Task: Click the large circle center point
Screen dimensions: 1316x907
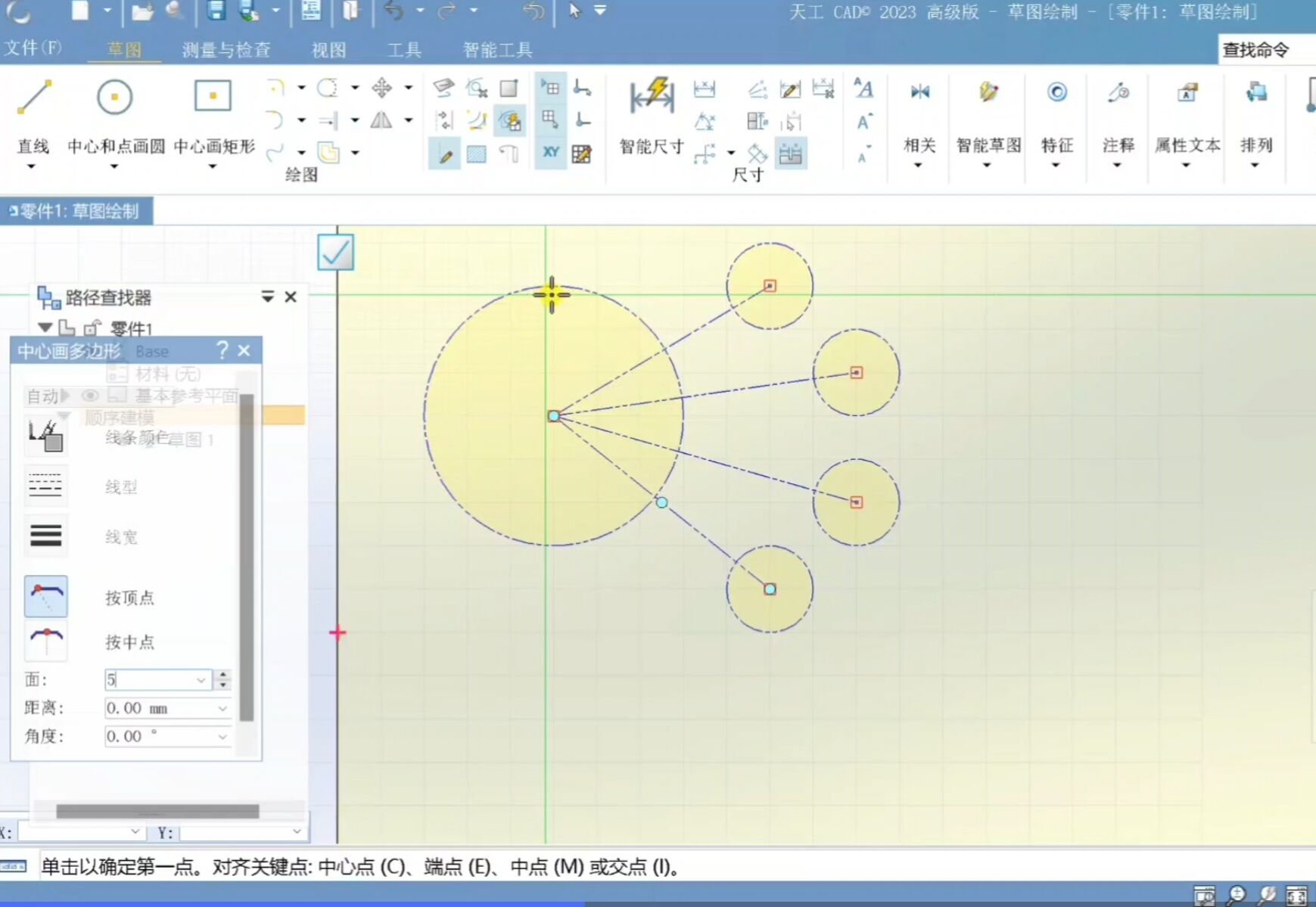Action: coord(554,416)
